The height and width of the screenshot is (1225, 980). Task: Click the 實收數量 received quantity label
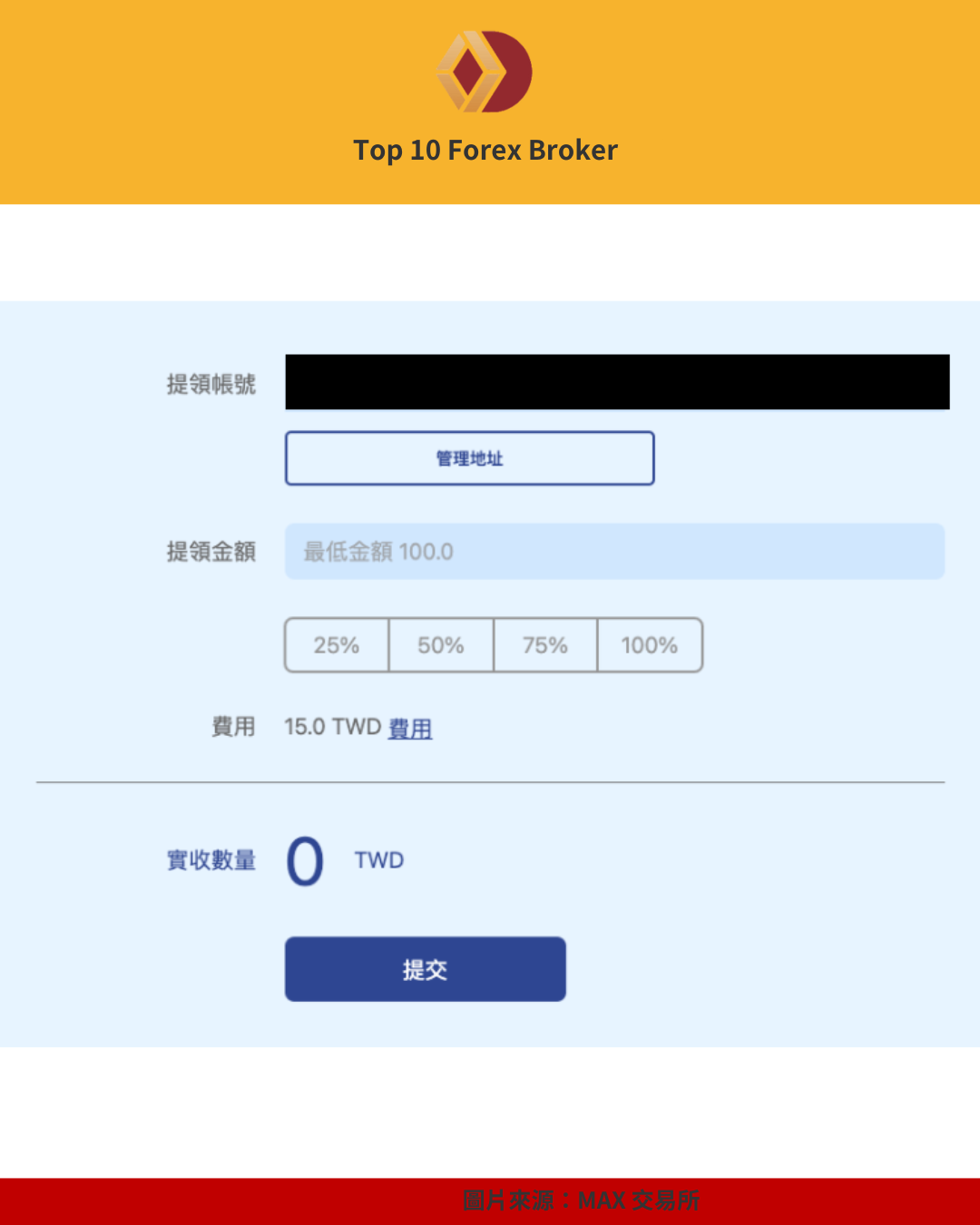[211, 862]
